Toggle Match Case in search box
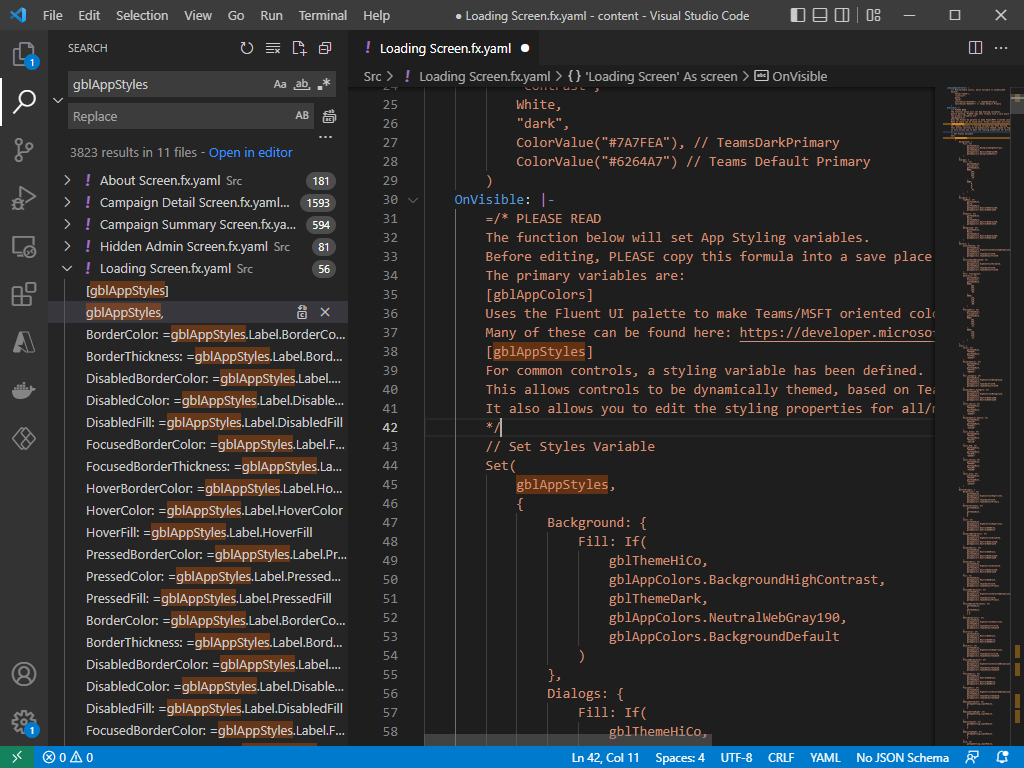Viewport: 1024px width, 768px height. click(280, 85)
